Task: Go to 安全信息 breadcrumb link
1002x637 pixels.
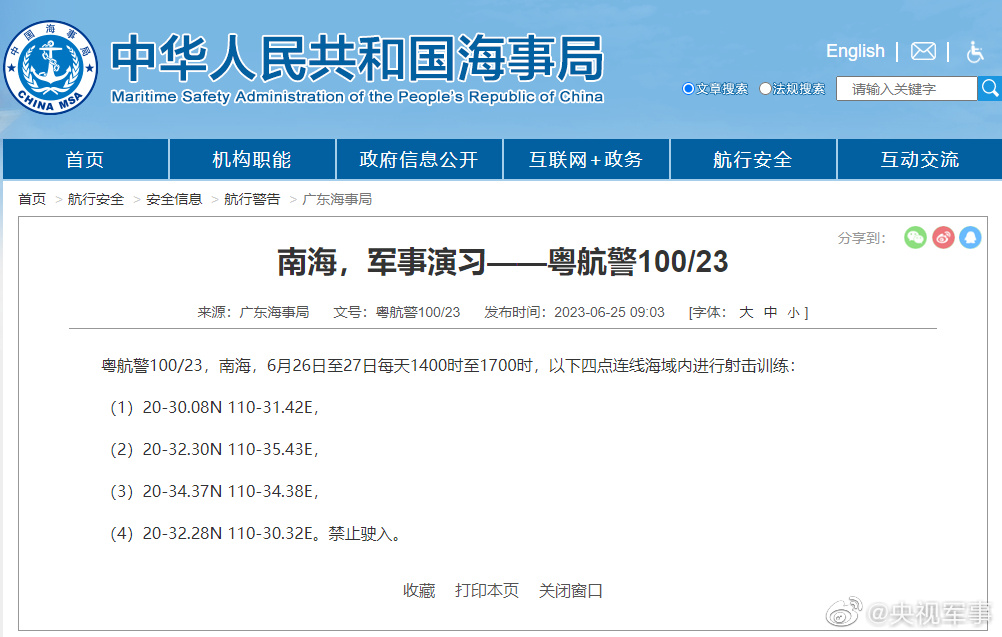Action: (174, 199)
